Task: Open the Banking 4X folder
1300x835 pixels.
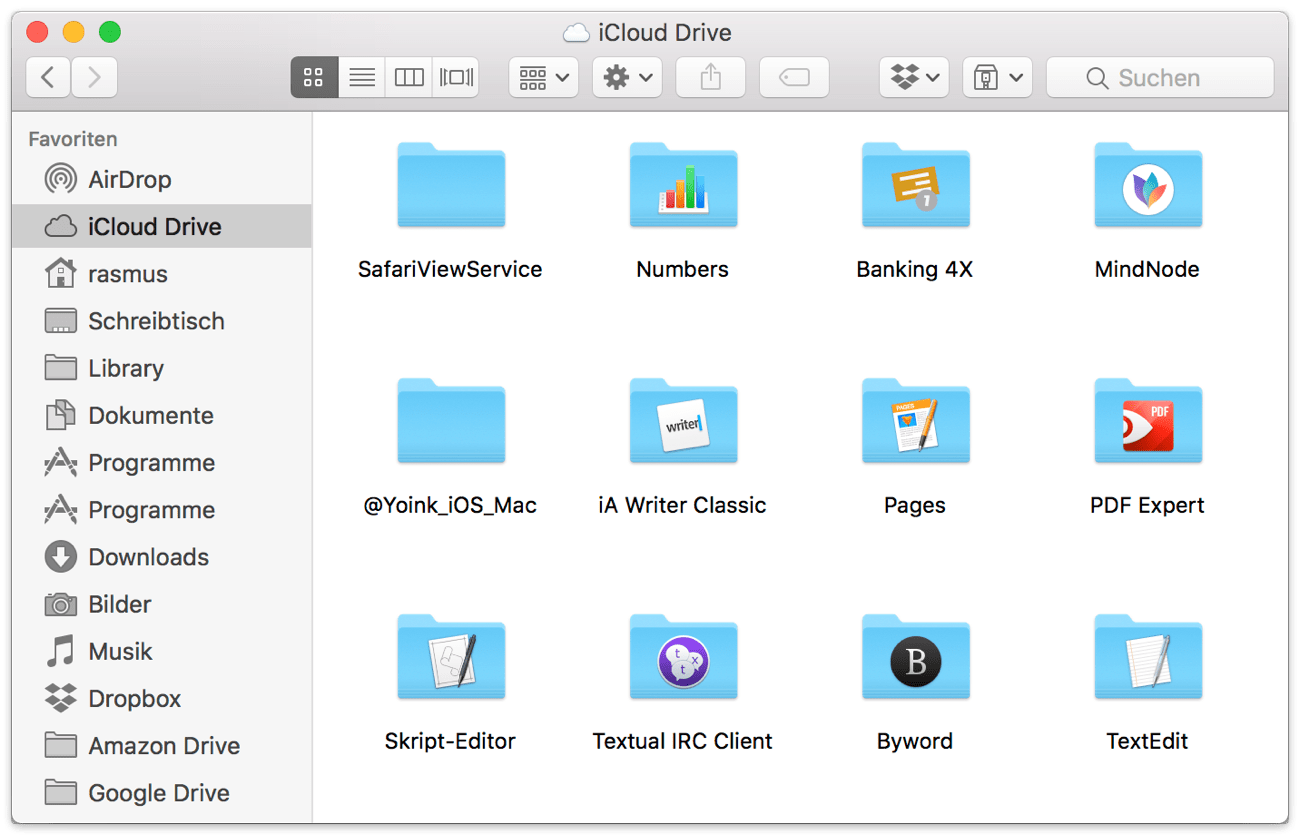Action: (915, 185)
